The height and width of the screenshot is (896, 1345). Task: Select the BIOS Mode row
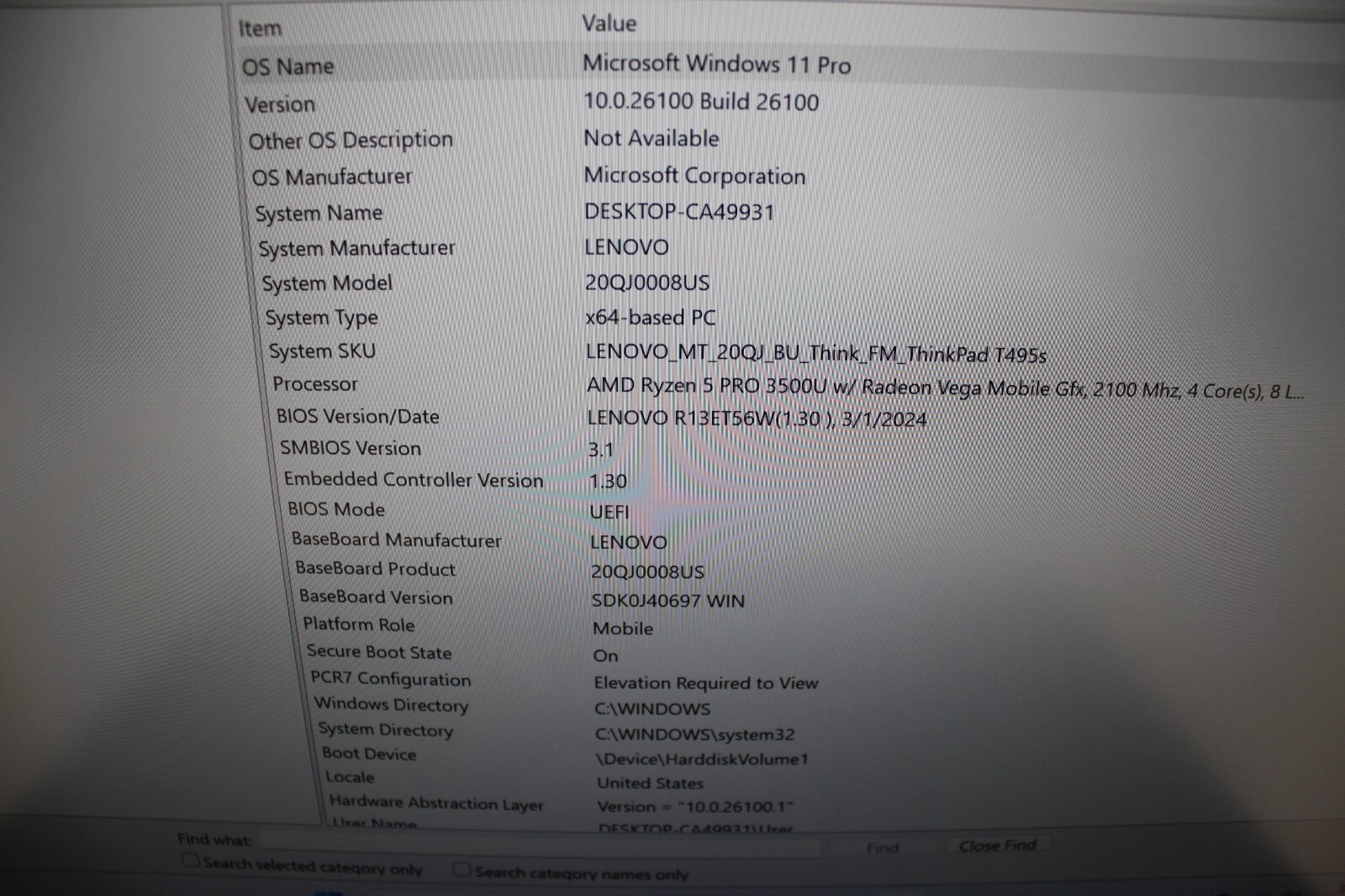pyautogui.click(x=336, y=509)
